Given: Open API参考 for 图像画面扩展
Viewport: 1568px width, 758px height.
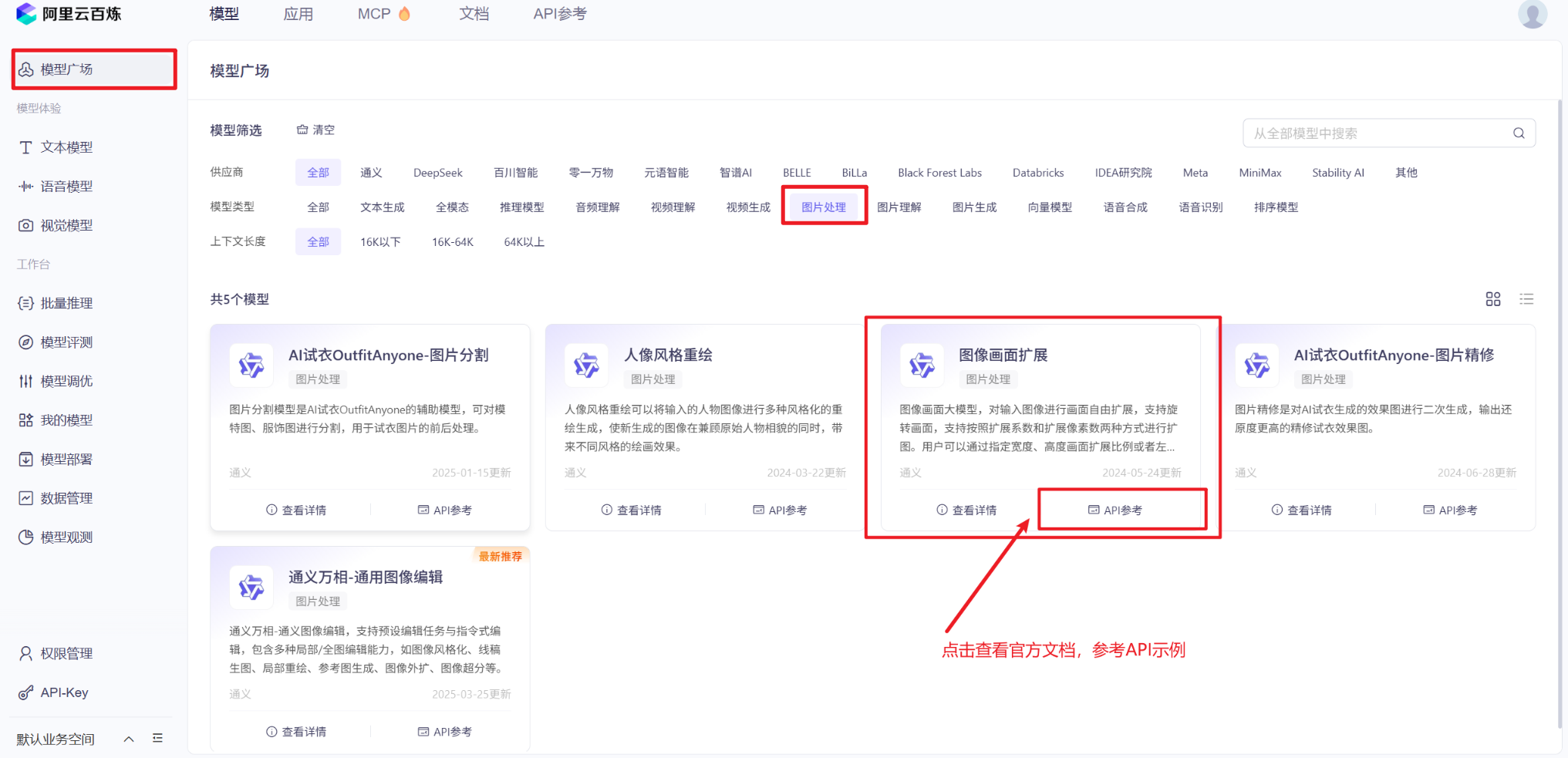Looking at the screenshot, I should (1115, 510).
